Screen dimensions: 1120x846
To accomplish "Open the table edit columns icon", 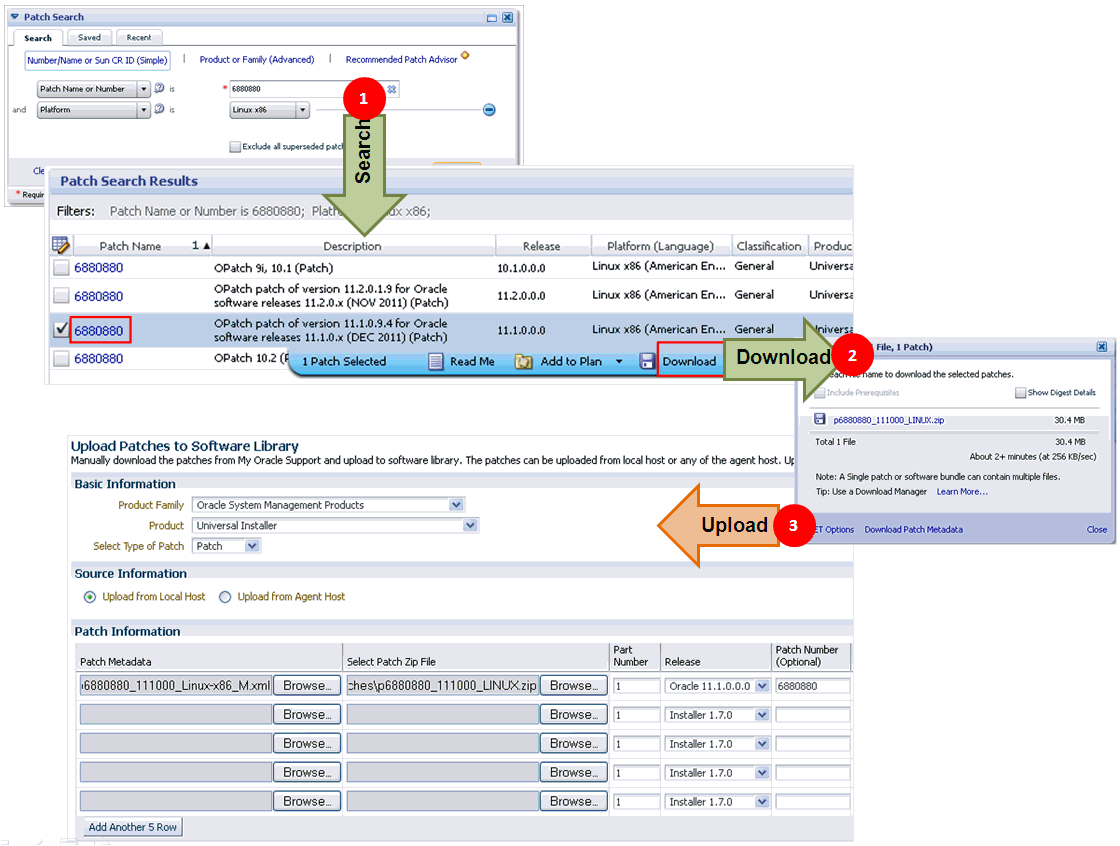I will point(61,245).
